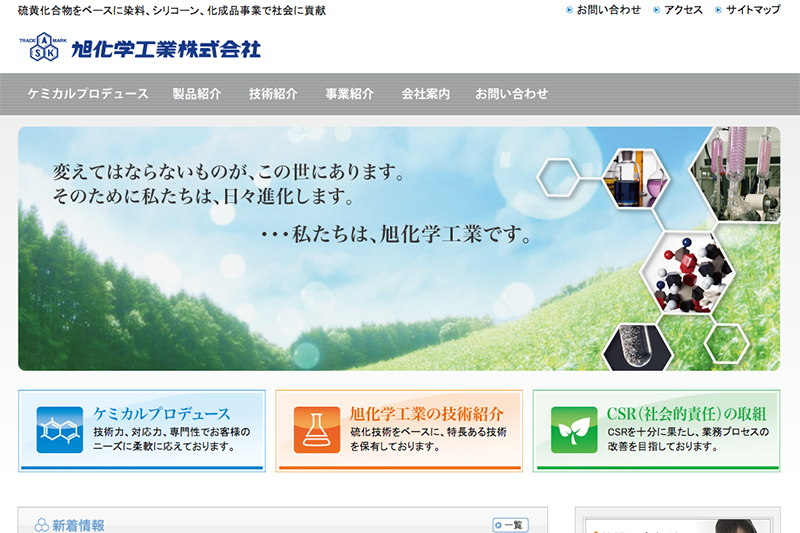Click the molecular model hexagon image in hero
This screenshot has height=533, width=800.
tap(687, 272)
